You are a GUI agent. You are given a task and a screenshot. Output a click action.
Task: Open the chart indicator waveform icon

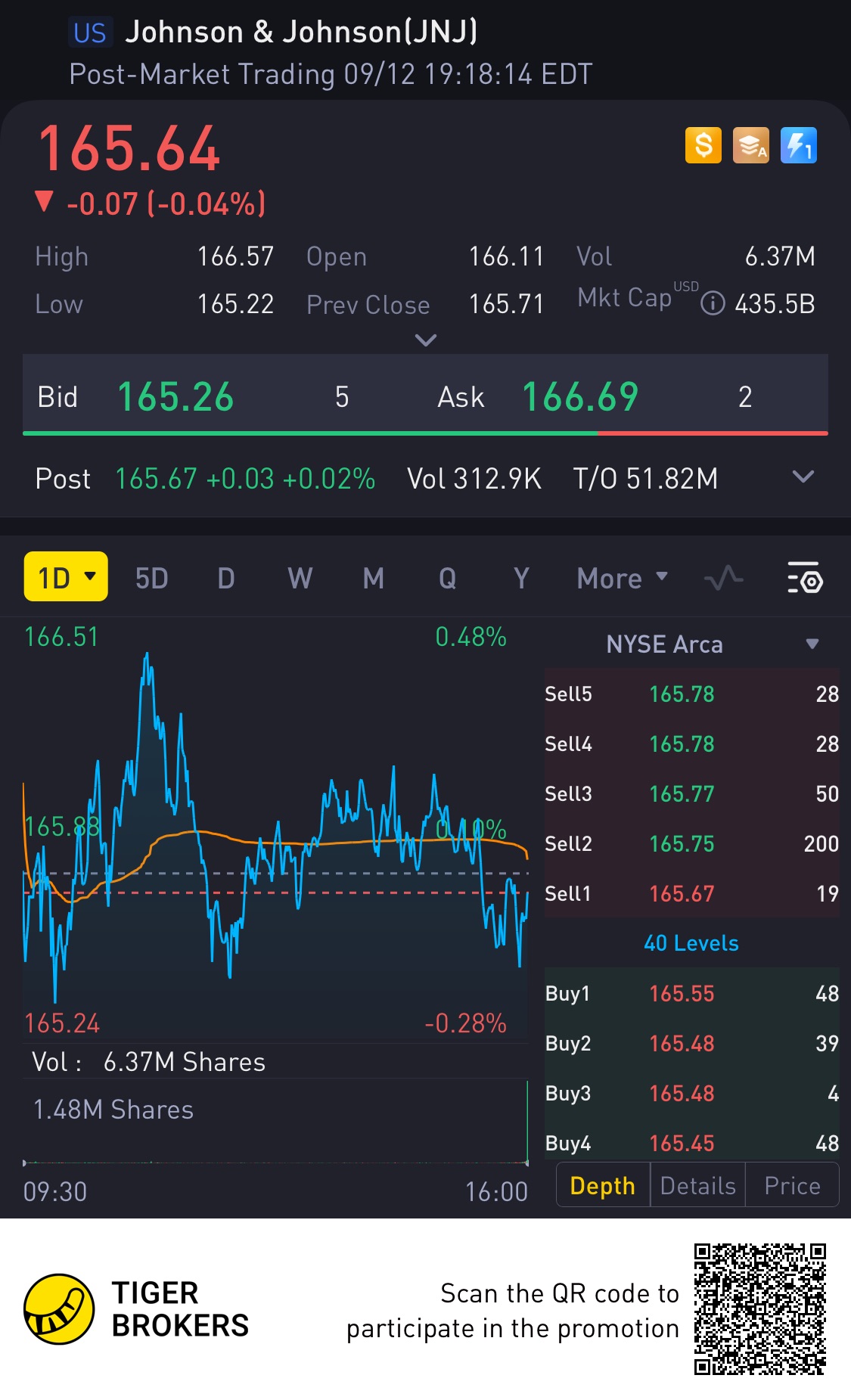point(723,579)
